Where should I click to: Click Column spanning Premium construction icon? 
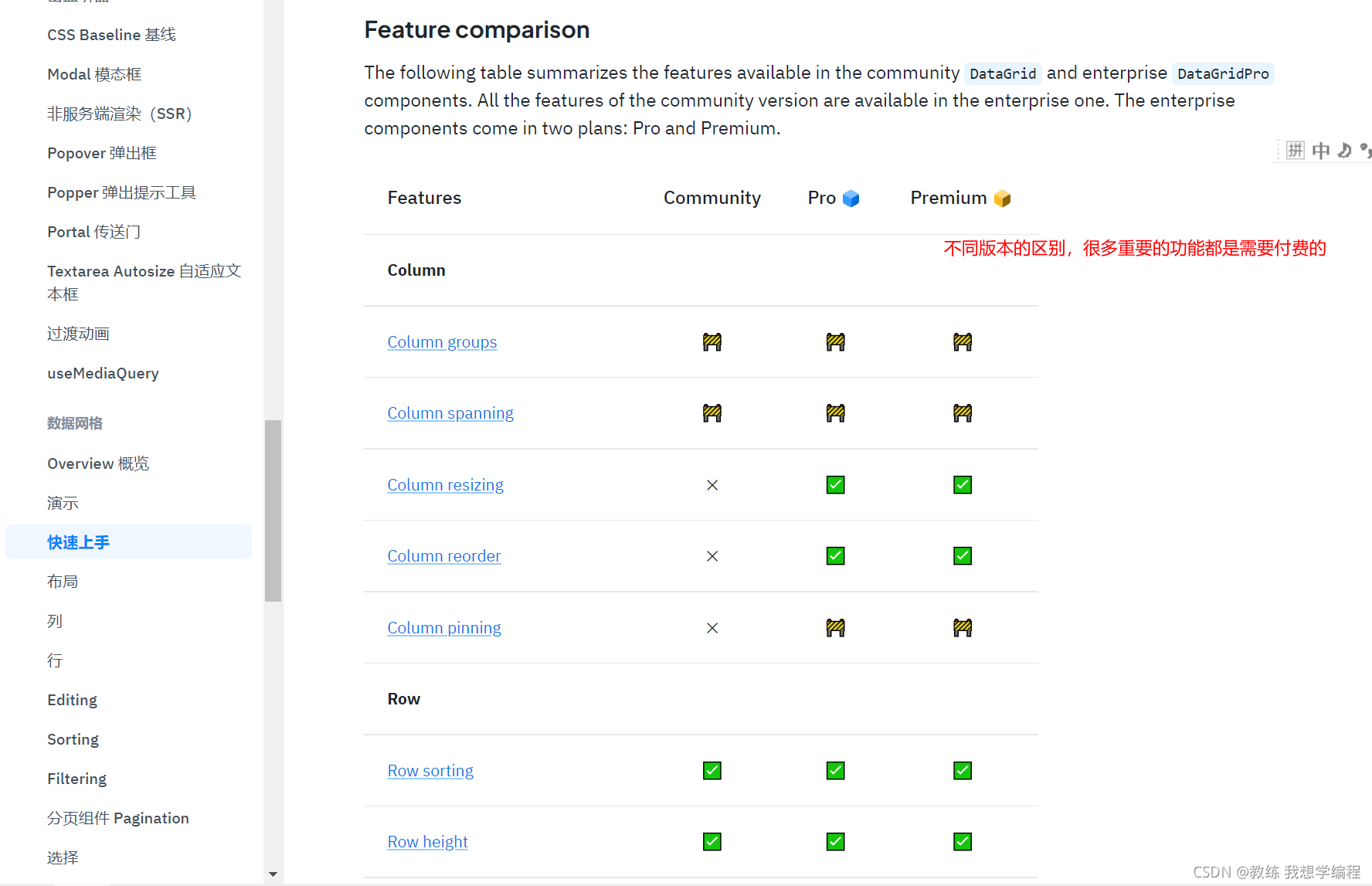963,413
